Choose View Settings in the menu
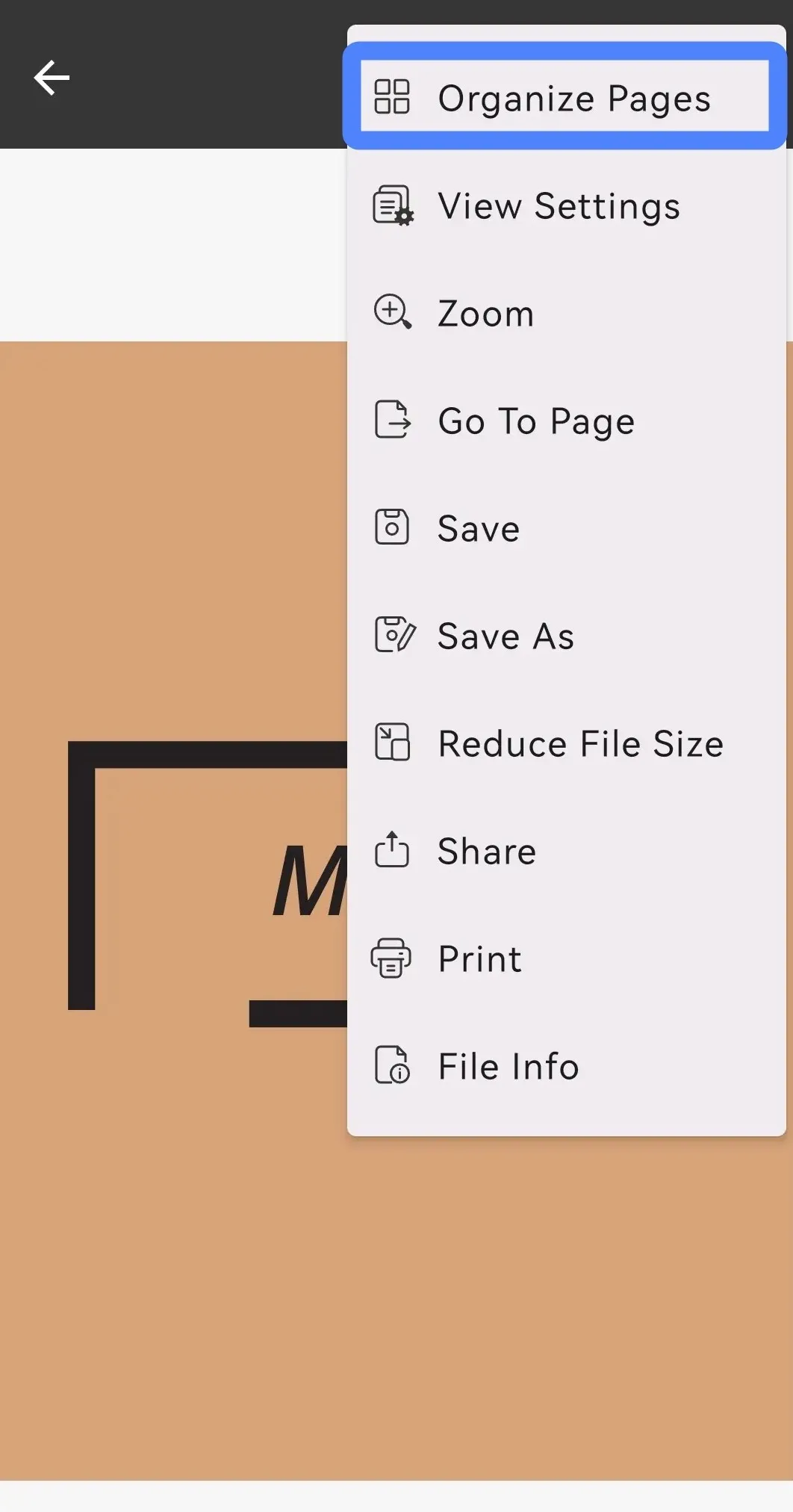Screen dimensions: 793x1512 [559, 206]
